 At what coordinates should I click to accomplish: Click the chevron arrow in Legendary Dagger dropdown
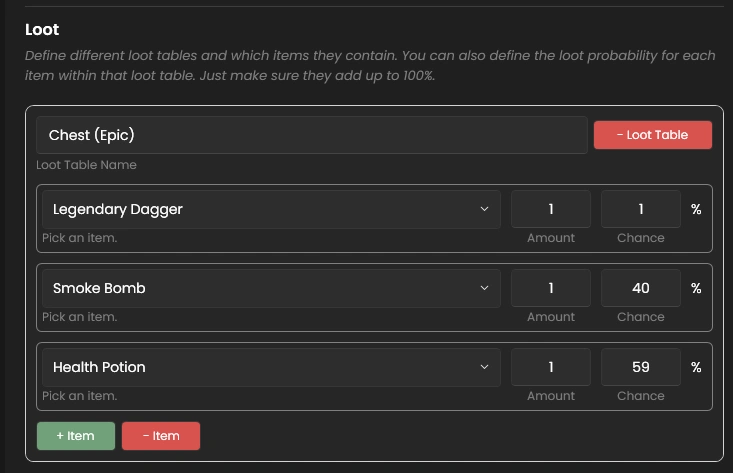coord(484,209)
